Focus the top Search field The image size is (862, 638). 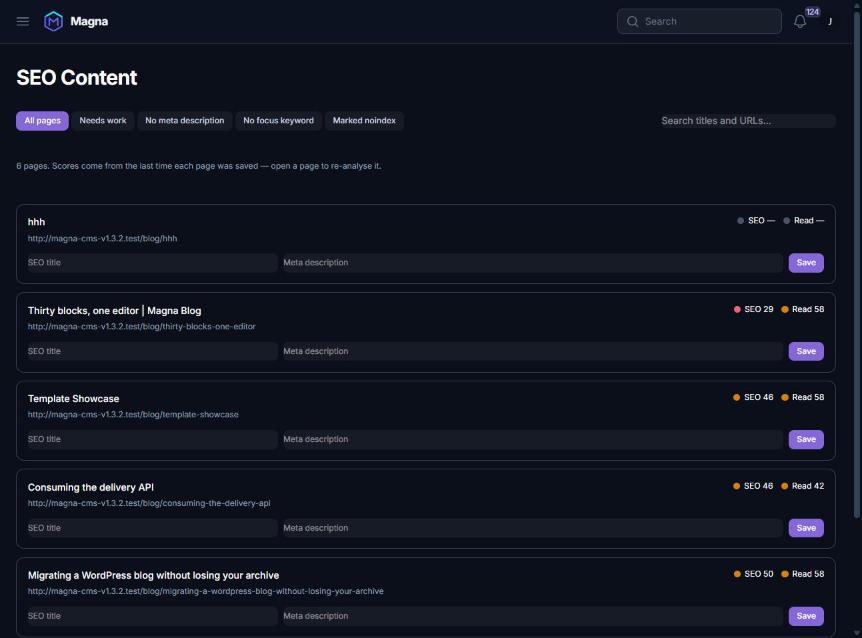pos(699,21)
